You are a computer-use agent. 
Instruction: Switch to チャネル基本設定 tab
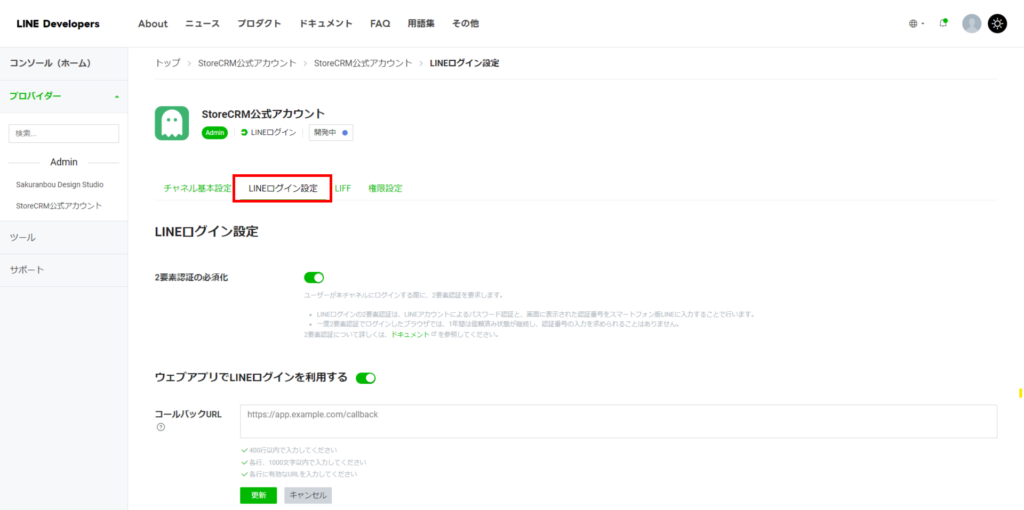coord(197,188)
